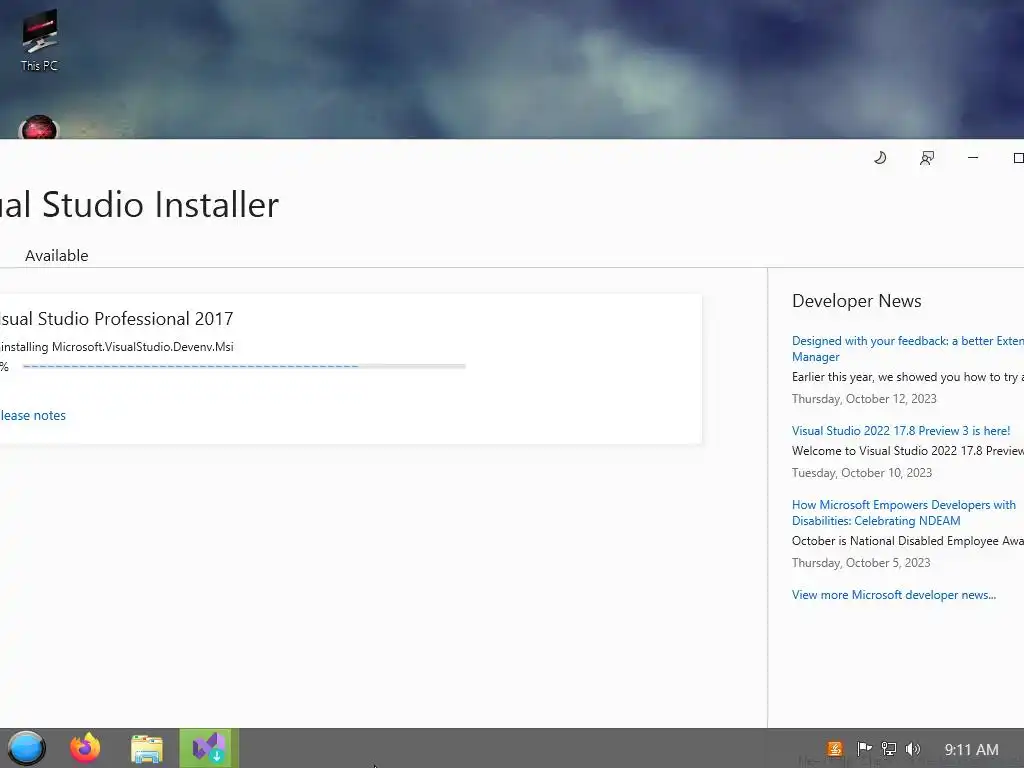Screen dimensions: 1024x768
Task: Open File Explorer from the taskbar
Action: (147, 749)
